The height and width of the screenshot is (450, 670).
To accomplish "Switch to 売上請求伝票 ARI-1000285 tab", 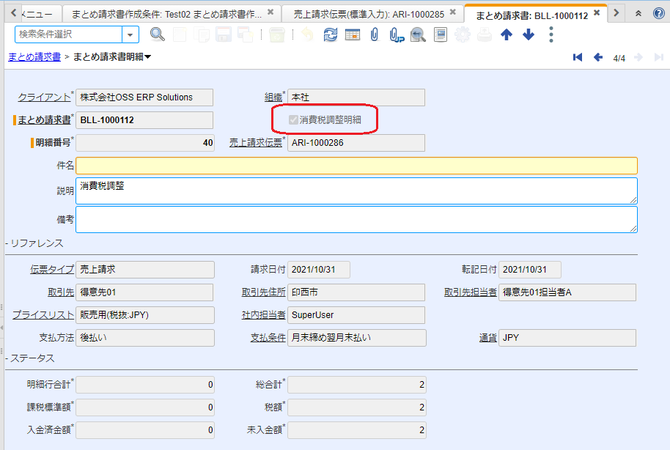I will point(368,14).
